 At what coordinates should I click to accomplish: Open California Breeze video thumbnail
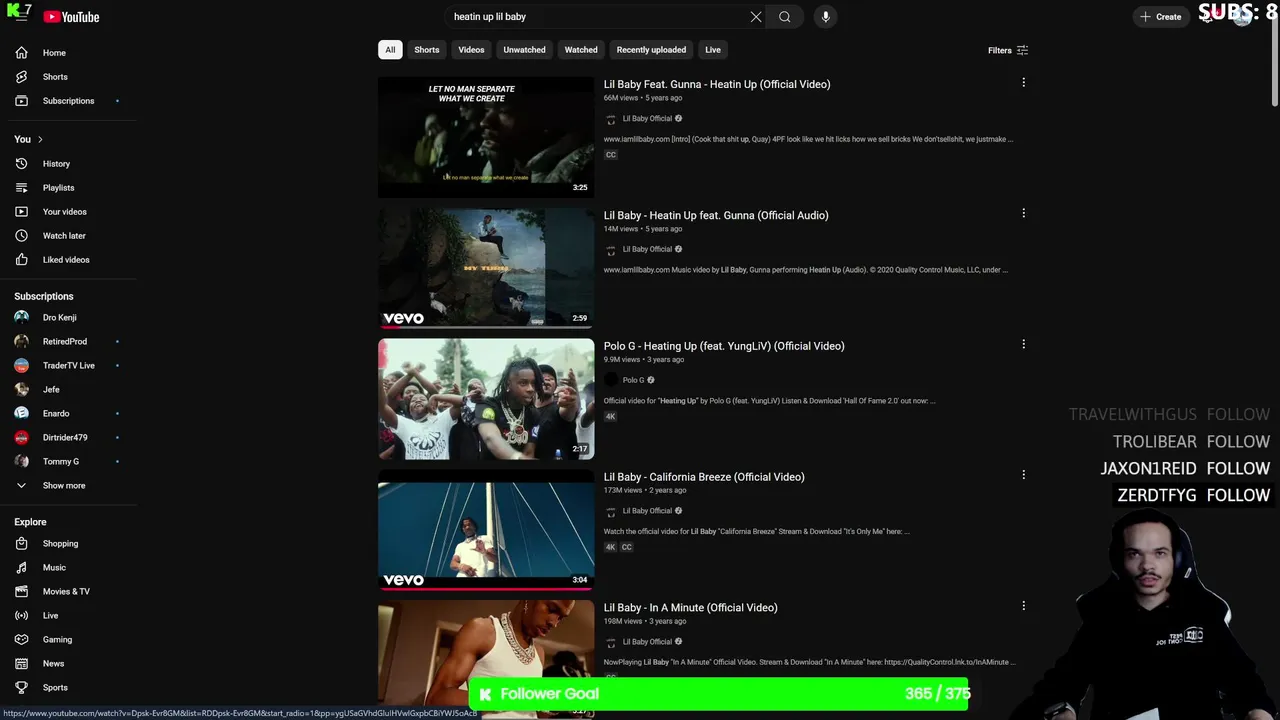pos(486,530)
